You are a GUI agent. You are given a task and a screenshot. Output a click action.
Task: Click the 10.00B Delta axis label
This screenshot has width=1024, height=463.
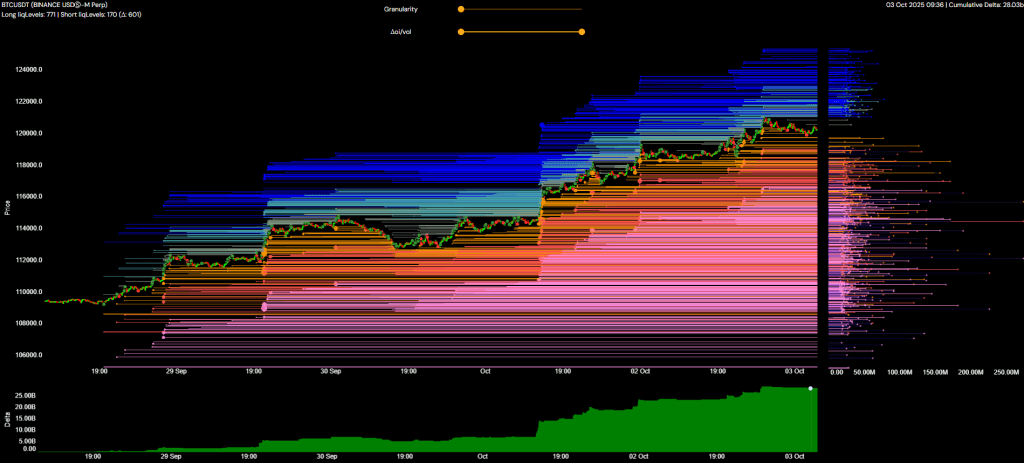(34, 428)
